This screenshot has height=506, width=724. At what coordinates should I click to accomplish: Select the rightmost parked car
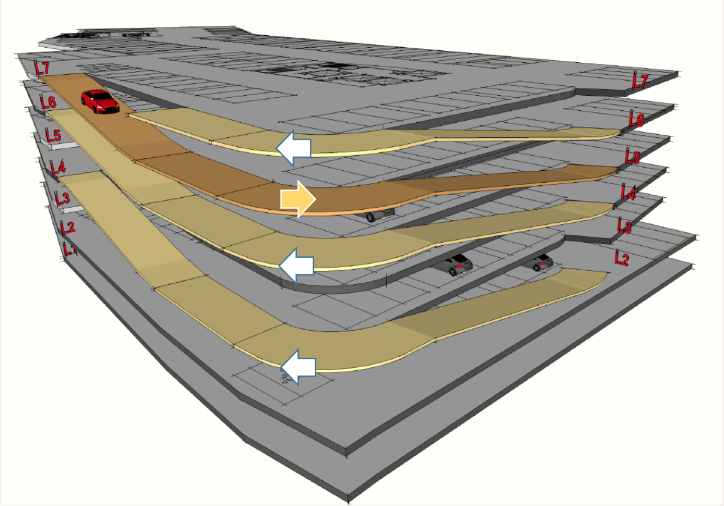click(x=541, y=263)
